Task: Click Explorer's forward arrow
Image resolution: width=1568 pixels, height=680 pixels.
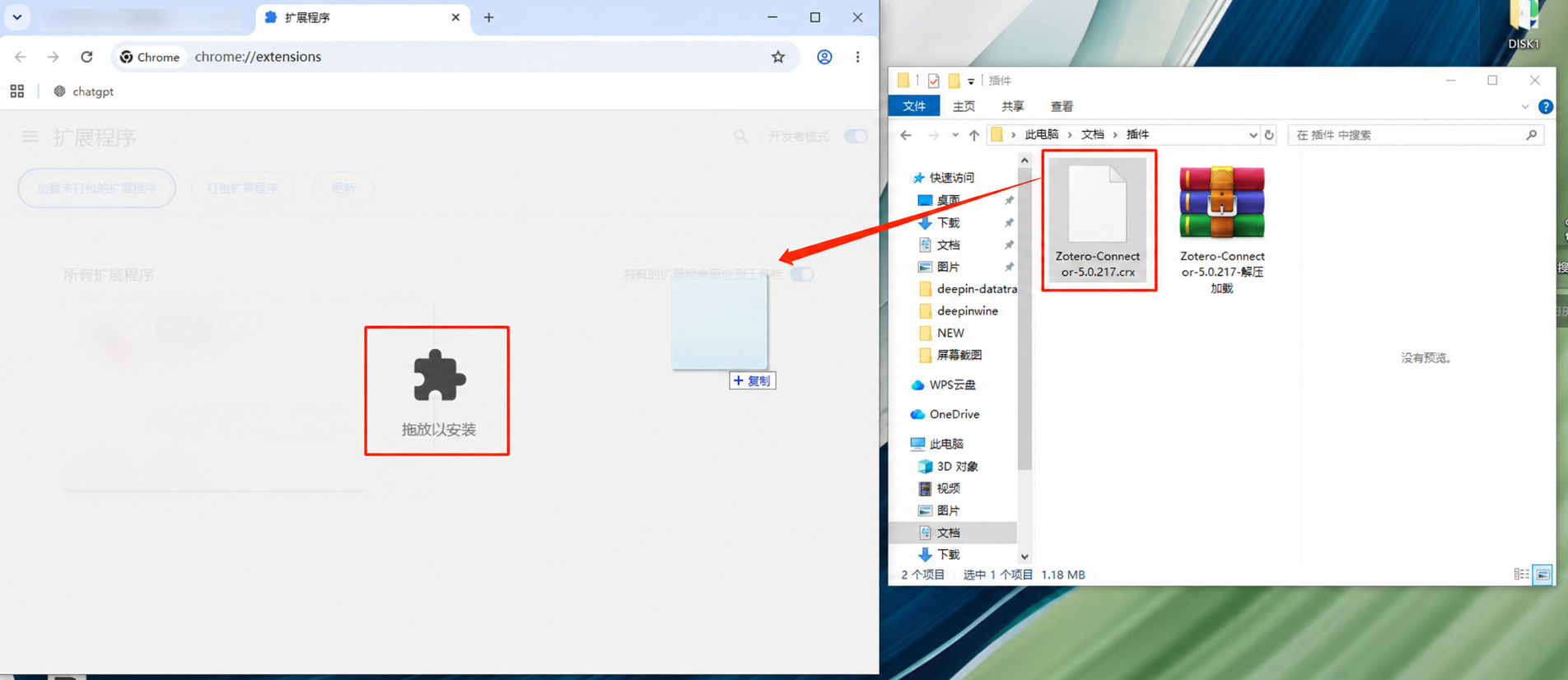Action: [933, 135]
